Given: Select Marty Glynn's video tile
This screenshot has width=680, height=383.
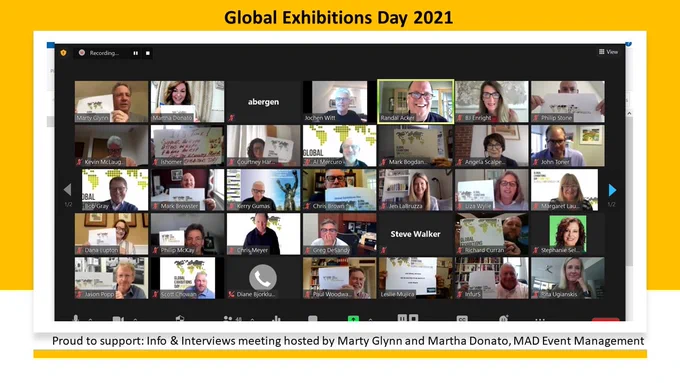Looking at the screenshot, I should click(x=111, y=101).
